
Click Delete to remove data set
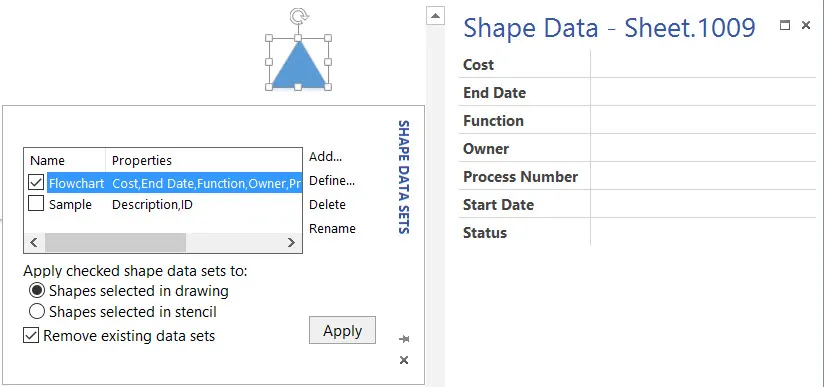327,205
